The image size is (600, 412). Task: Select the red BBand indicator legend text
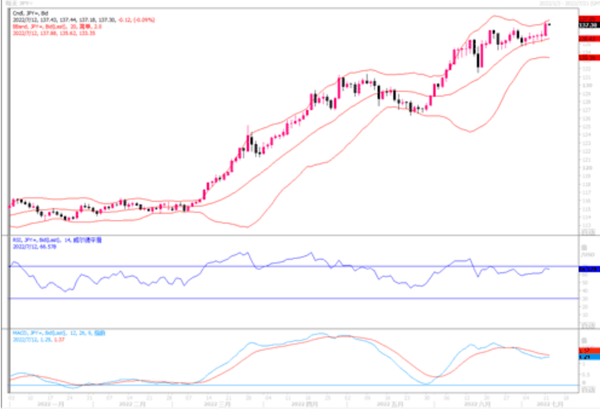click(x=57, y=26)
